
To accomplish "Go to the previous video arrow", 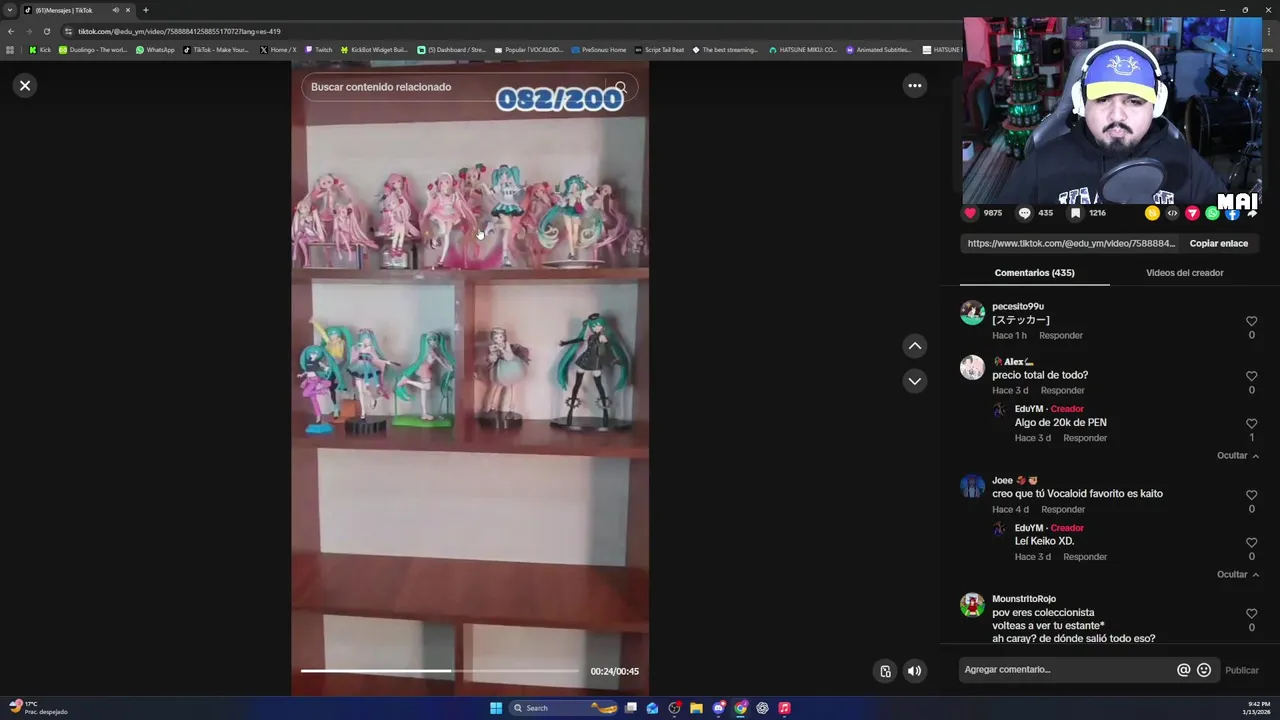I will point(914,346).
